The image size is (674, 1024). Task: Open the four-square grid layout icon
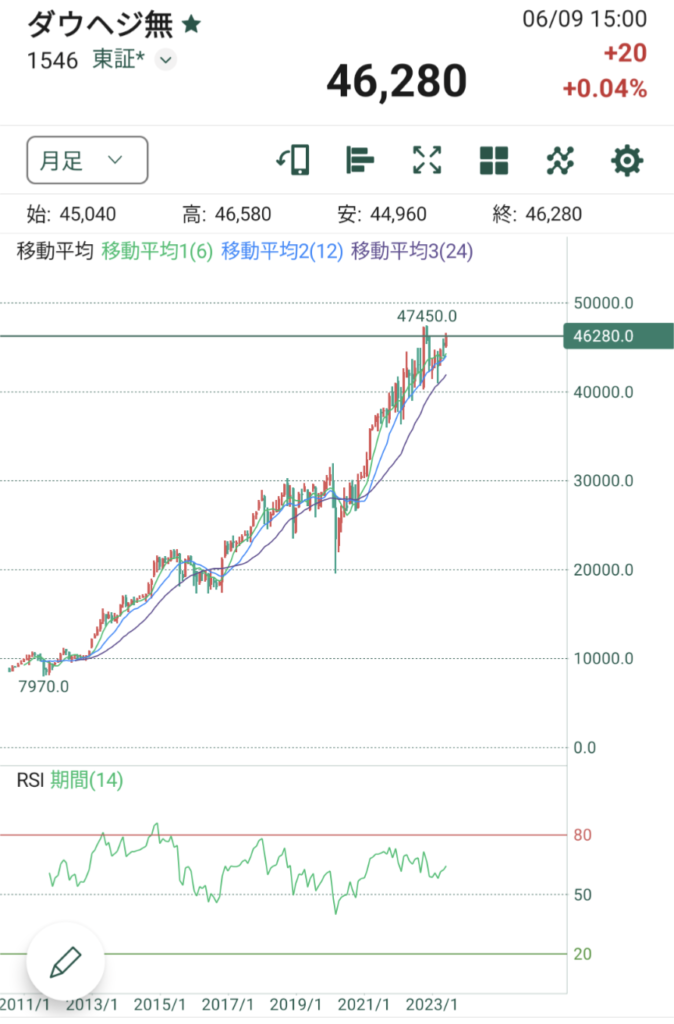point(494,160)
